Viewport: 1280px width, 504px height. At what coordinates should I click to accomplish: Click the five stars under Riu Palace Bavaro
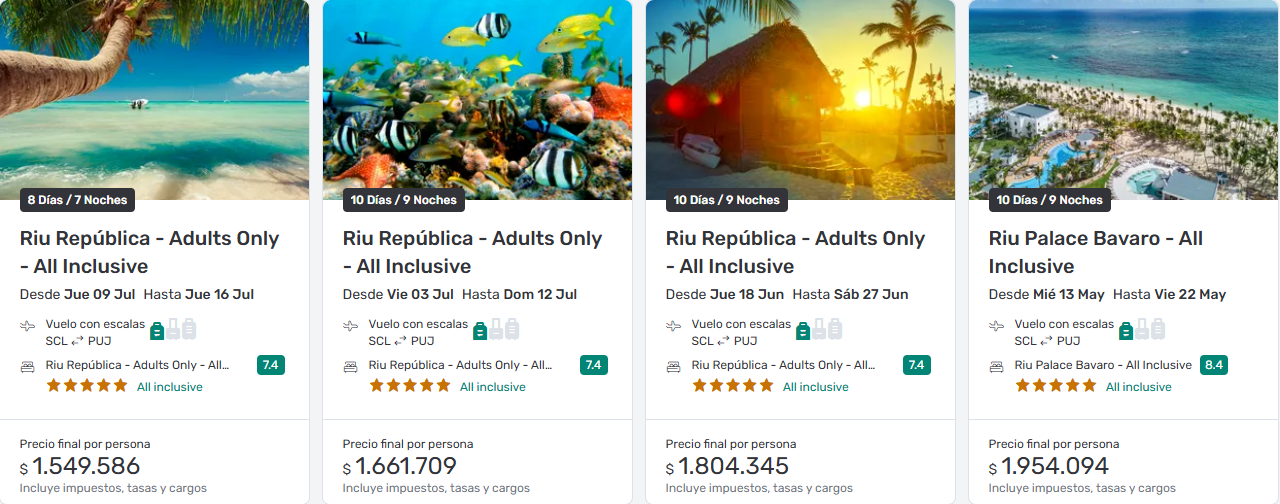(x=1056, y=386)
